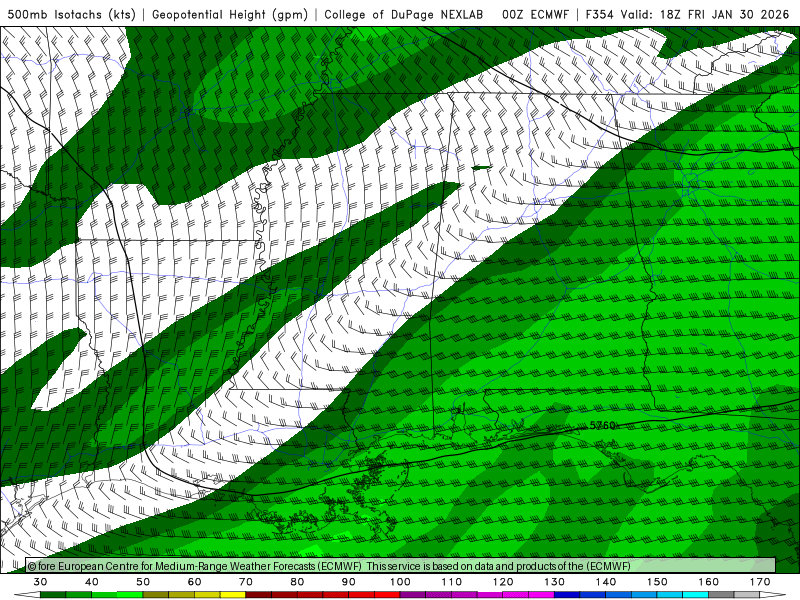Image resolution: width=800 pixels, height=600 pixels.
Task: Click the 'Valid: 18Z FRI JAN 30 2026' text
Action: tap(705, 15)
